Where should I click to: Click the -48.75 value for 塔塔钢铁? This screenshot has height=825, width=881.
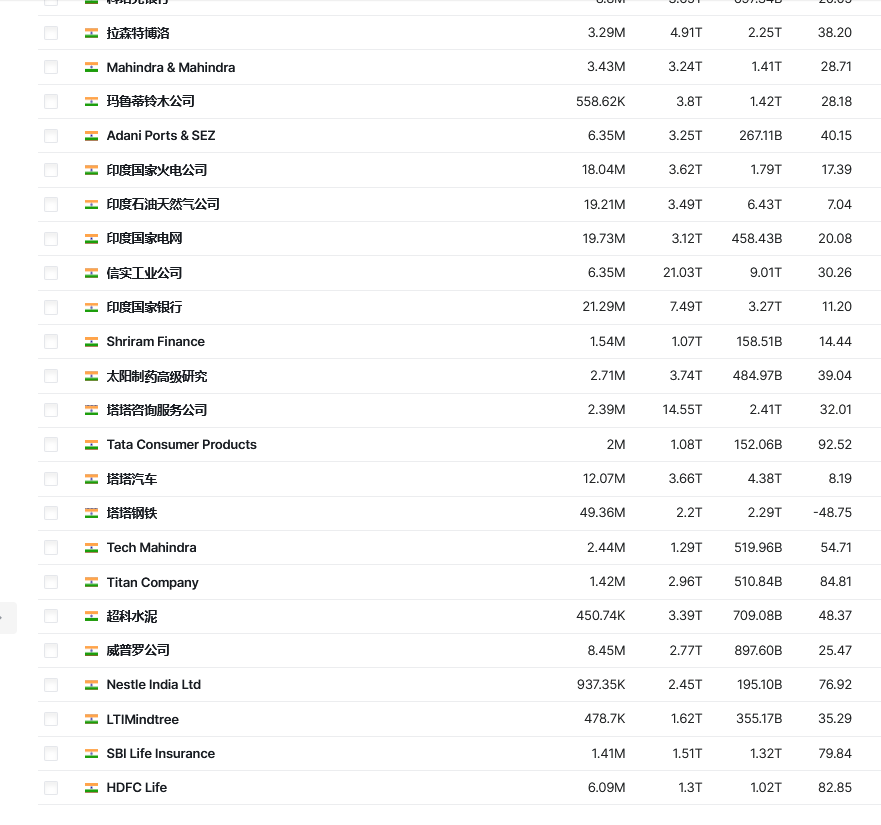[832, 513]
